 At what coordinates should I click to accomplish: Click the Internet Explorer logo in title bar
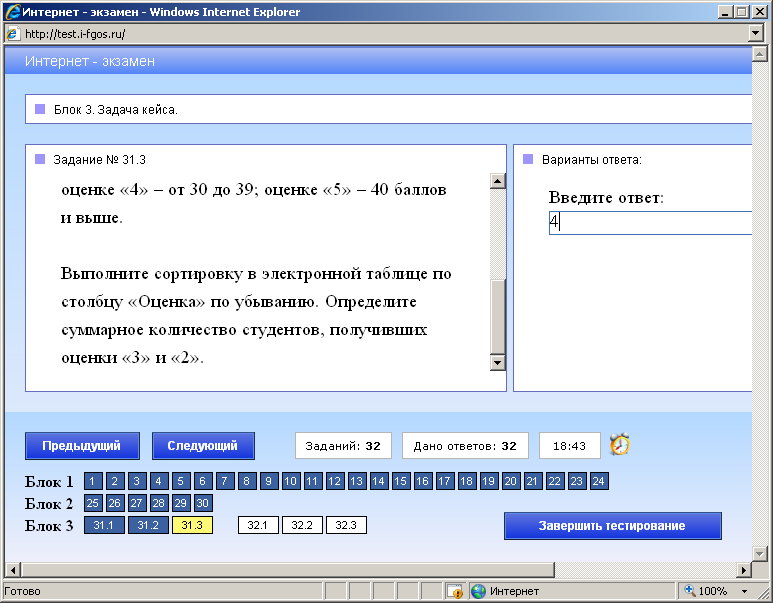(13, 12)
